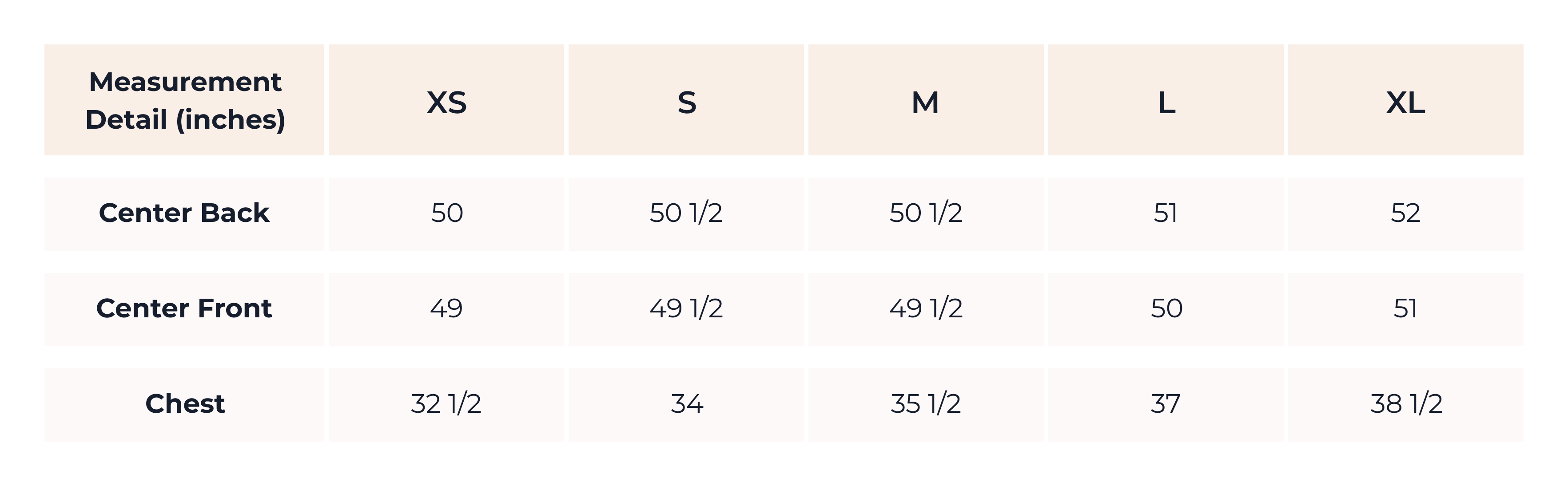Click the Center Back row label

[x=184, y=213]
